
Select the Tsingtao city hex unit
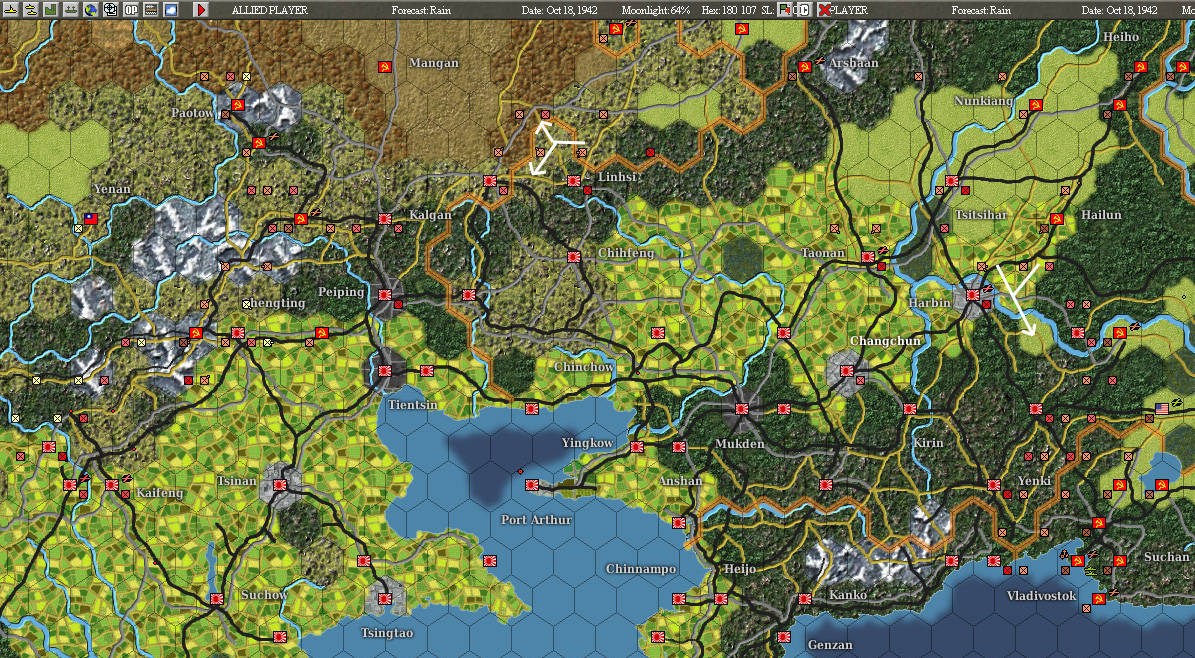click(x=385, y=599)
